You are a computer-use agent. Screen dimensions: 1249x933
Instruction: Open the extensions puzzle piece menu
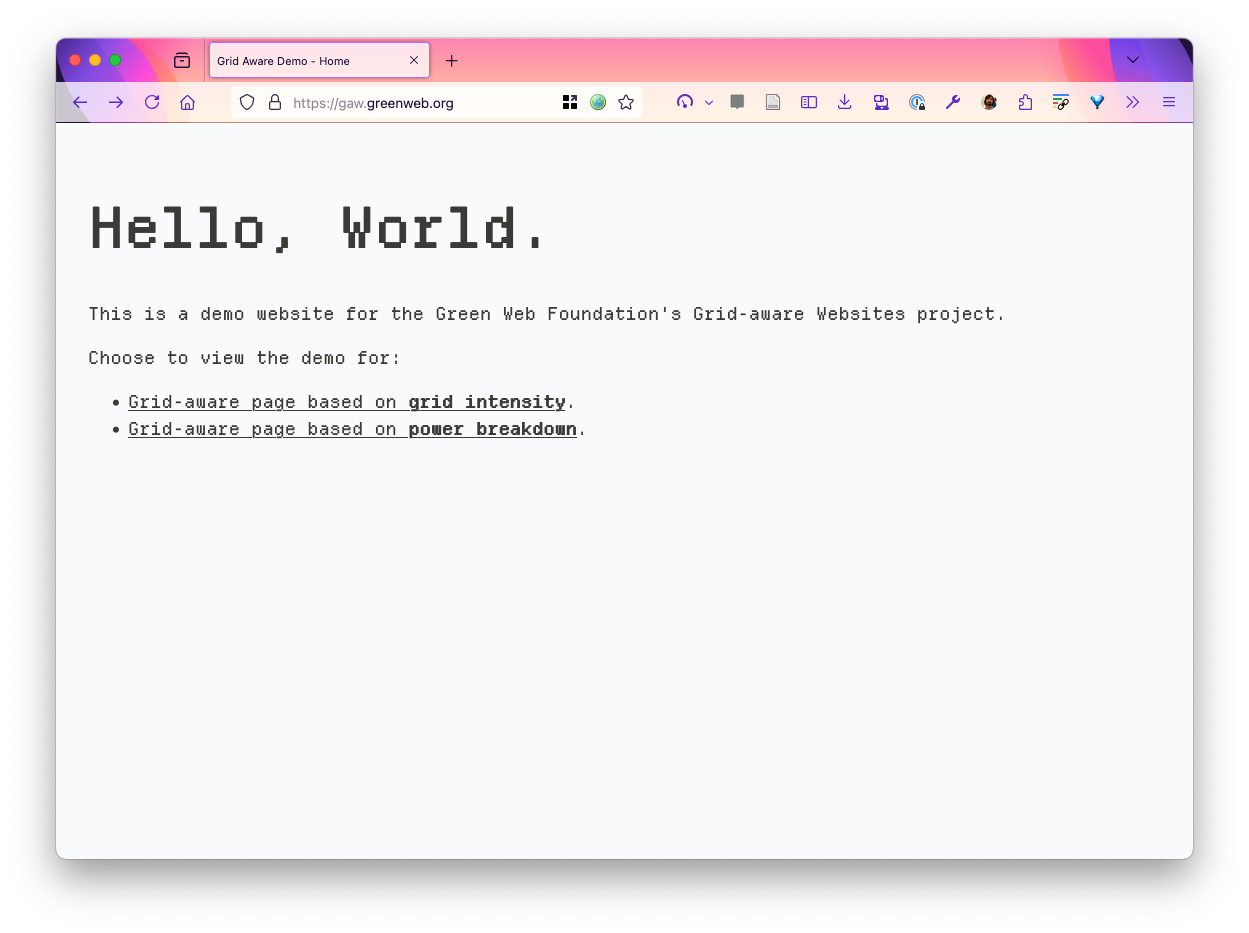(x=1025, y=102)
